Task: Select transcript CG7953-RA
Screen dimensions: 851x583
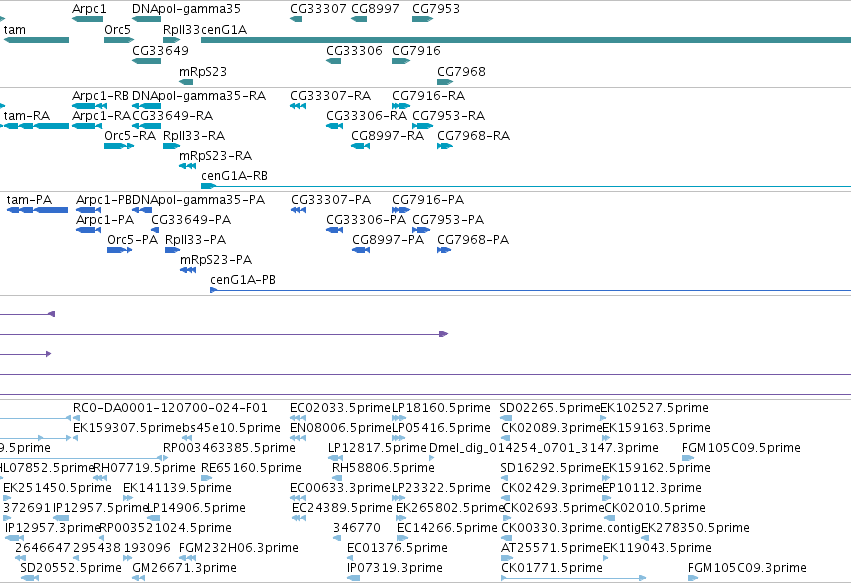Action: [448, 116]
